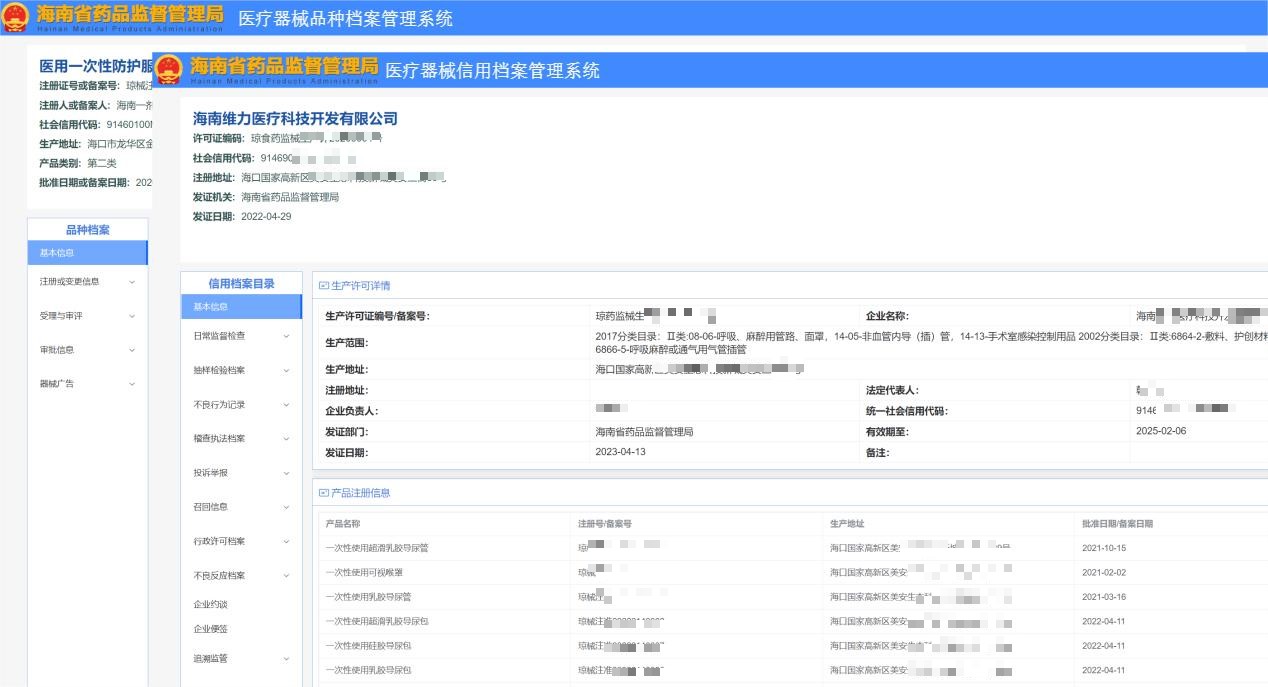Click the approval date 2021-10-15
Viewport: 1268px width, 687px height.
pyautogui.click(x=1104, y=548)
